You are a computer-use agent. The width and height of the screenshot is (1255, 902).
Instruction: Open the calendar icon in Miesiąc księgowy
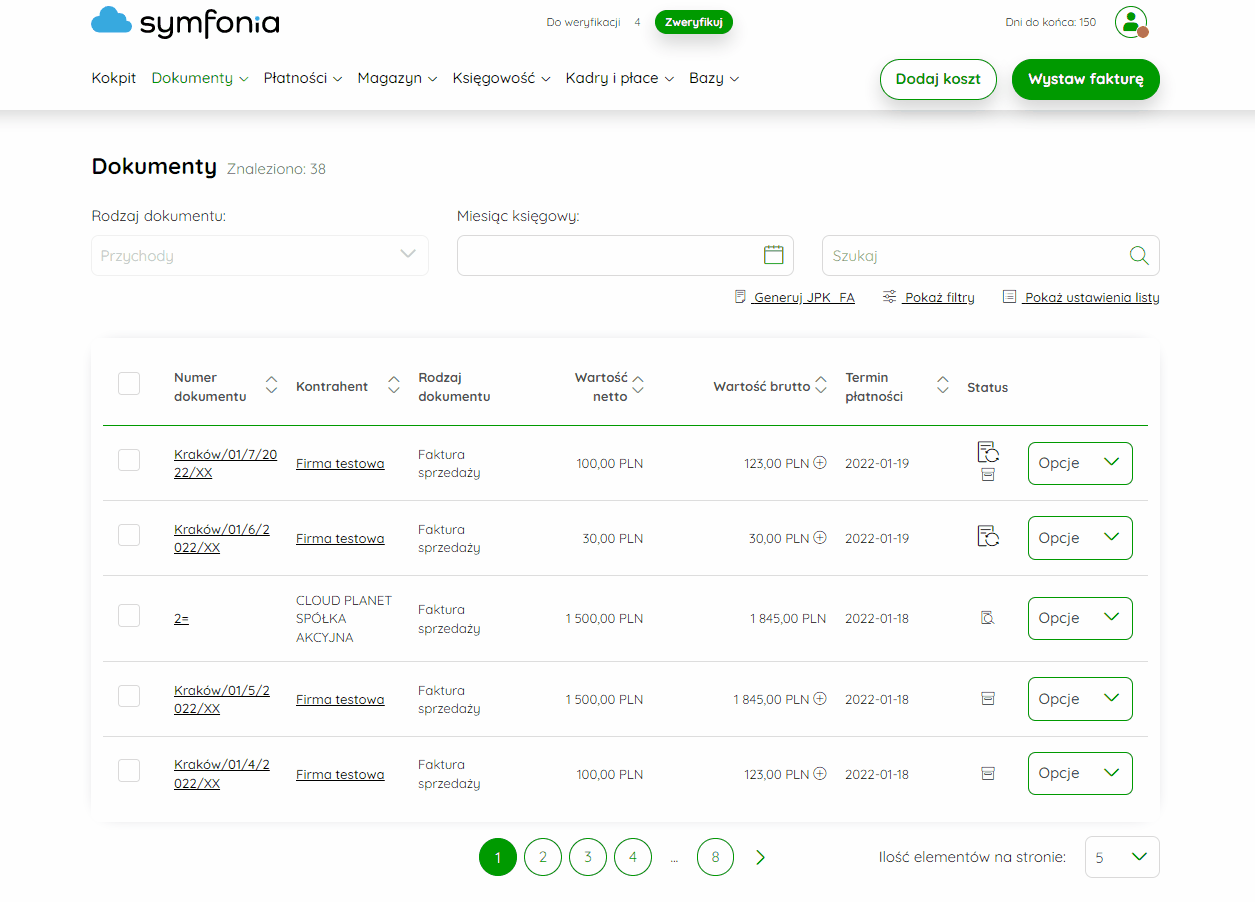[773, 255]
